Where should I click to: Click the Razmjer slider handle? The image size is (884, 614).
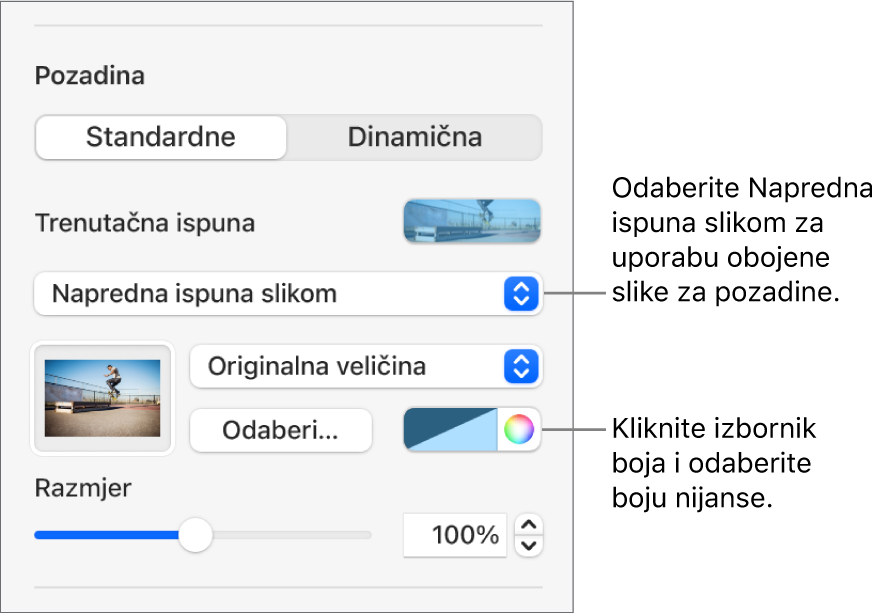pos(195,535)
